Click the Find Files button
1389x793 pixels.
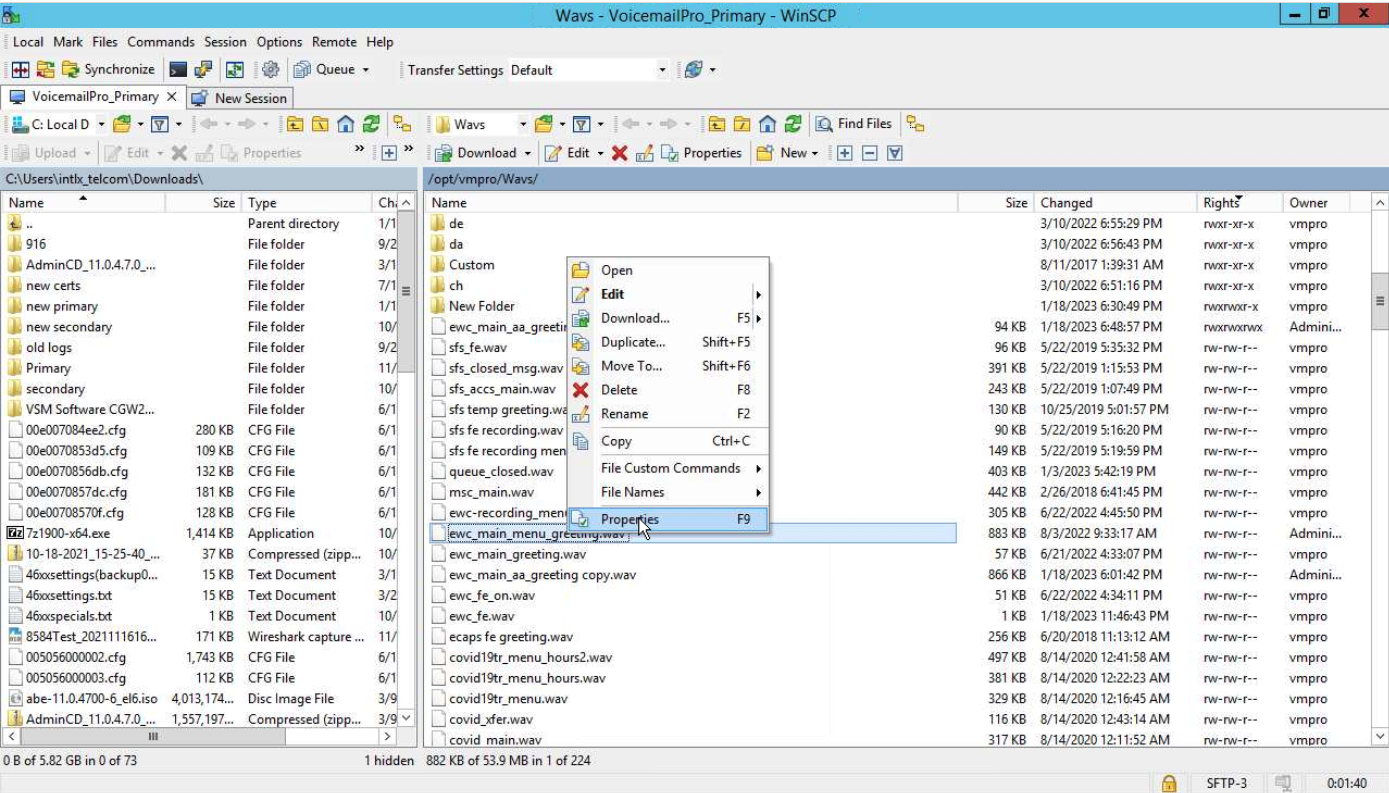pos(853,124)
